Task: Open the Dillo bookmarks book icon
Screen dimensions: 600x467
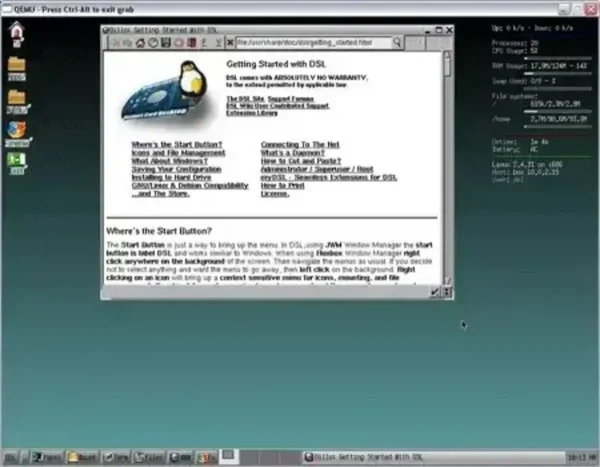Action: [x=192, y=43]
